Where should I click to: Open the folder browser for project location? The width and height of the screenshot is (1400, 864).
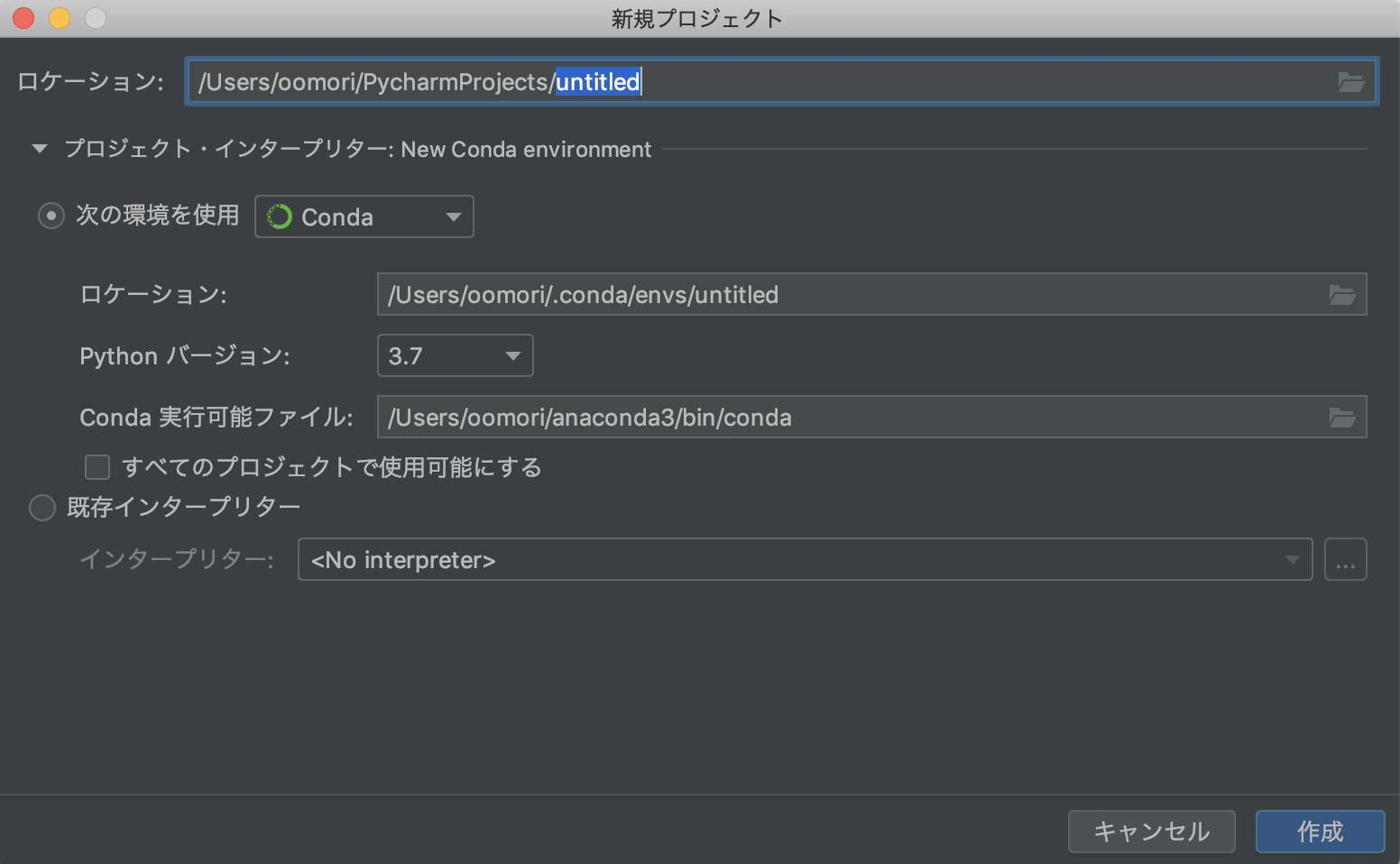[1350, 81]
